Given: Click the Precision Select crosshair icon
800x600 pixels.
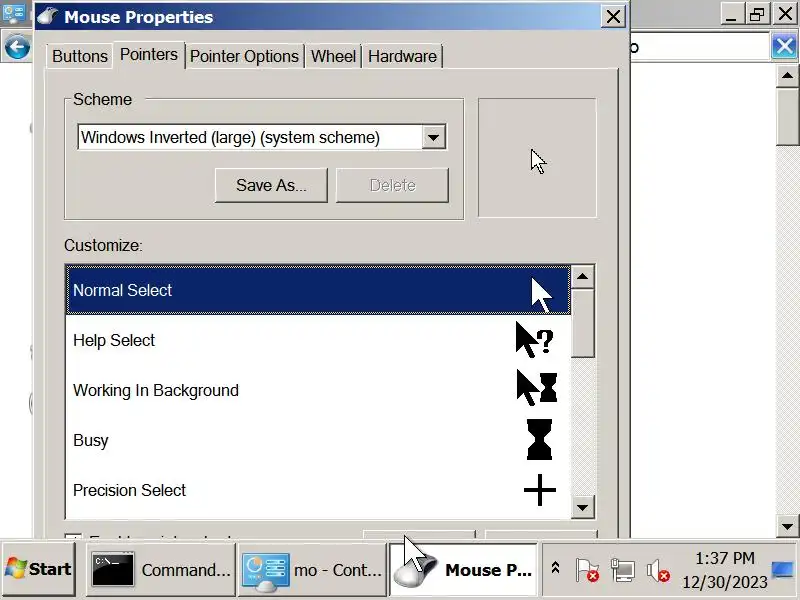Looking at the screenshot, I should point(540,490).
